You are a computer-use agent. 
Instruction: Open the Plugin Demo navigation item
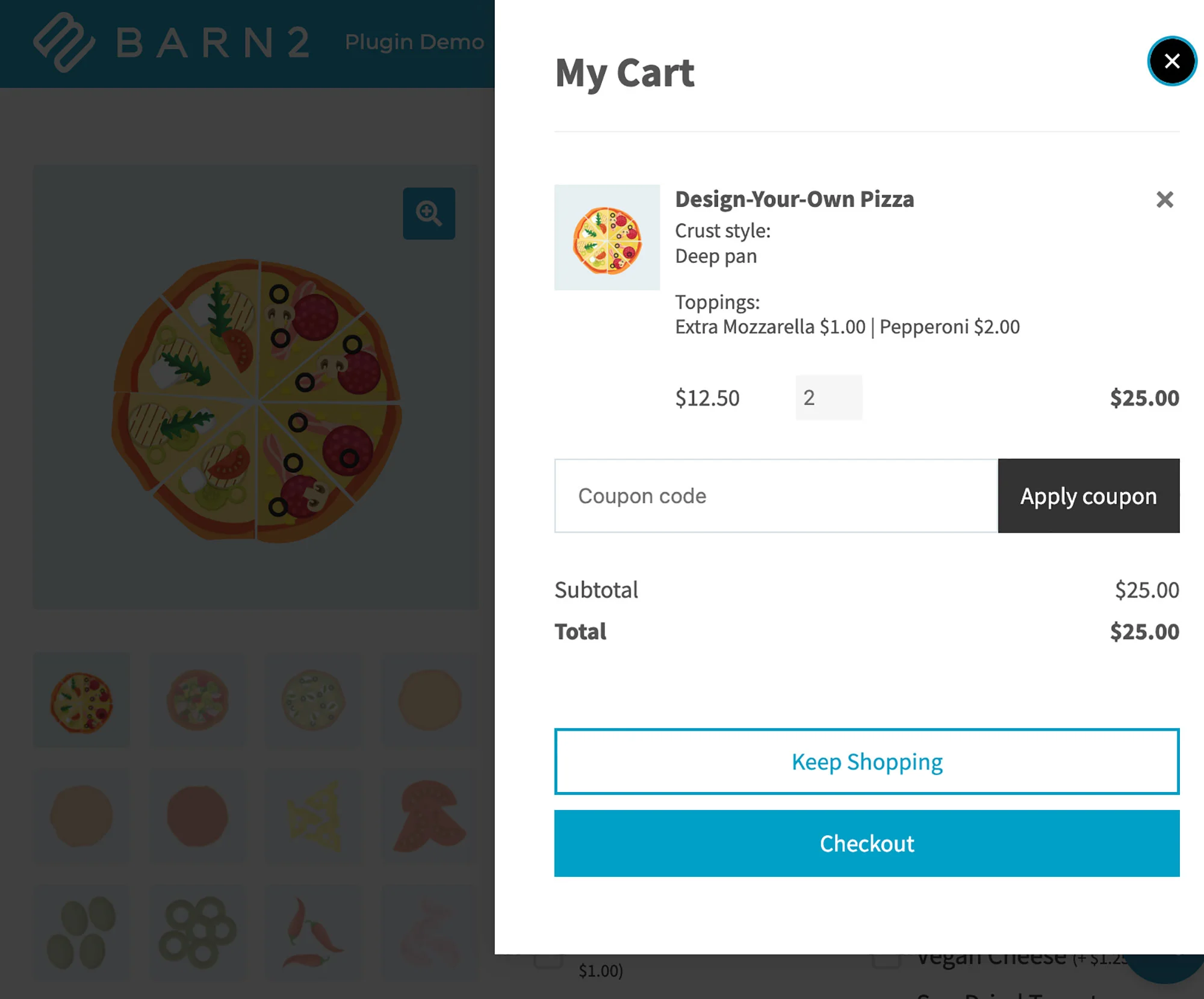pyautogui.click(x=413, y=42)
